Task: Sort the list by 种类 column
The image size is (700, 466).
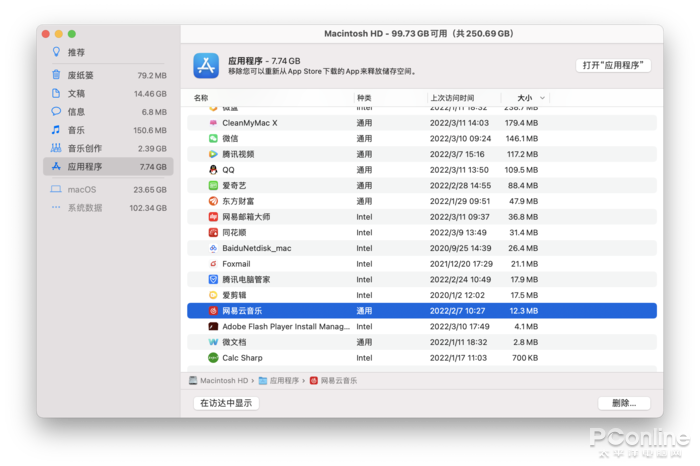Action: pos(364,98)
